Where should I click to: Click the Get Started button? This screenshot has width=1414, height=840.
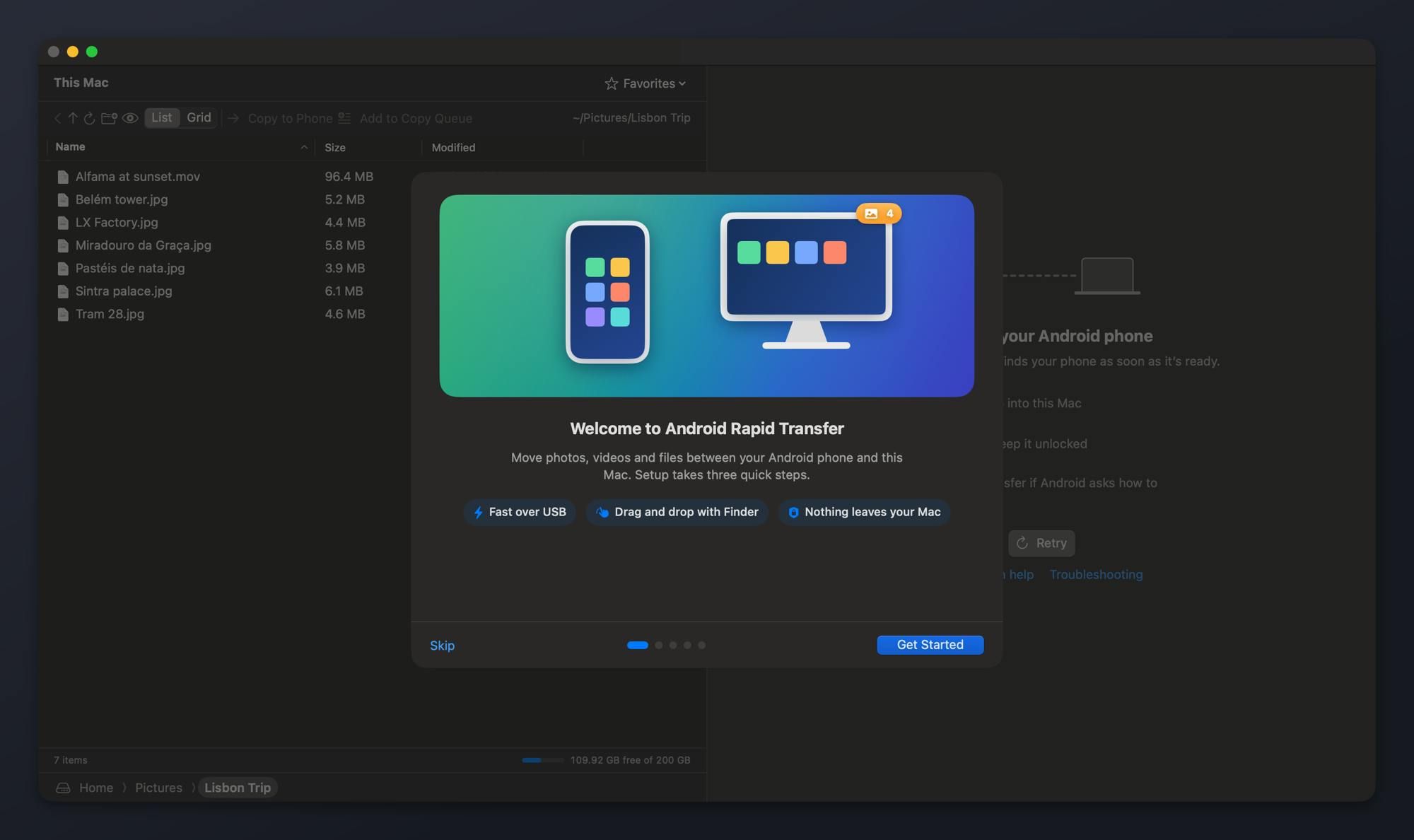pyautogui.click(x=930, y=645)
